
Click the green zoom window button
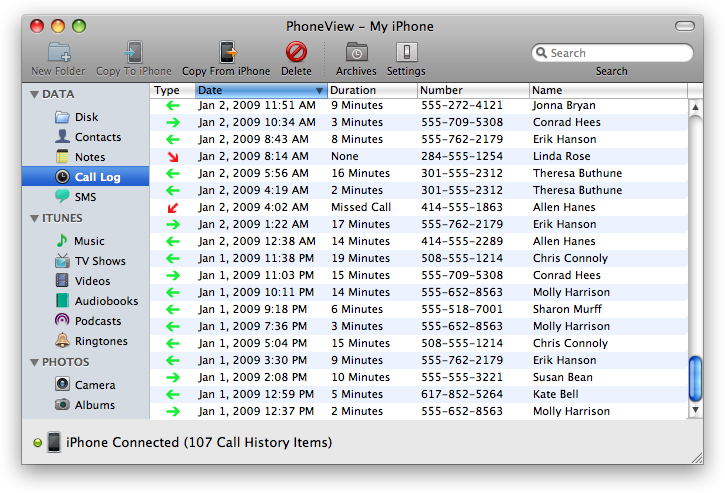click(79, 26)
